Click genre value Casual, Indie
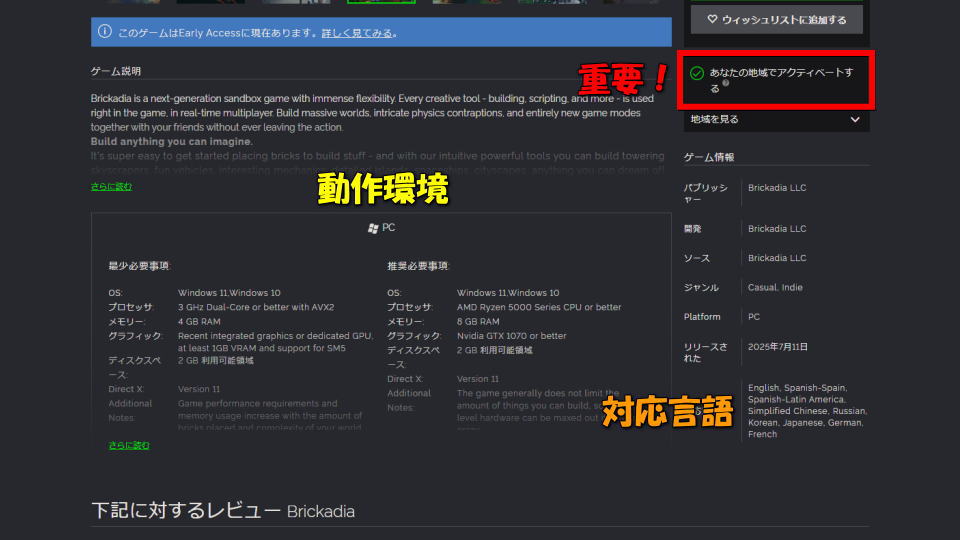This screenshot has height=540, width=960. pyautogui.click(x=775, y=287)
